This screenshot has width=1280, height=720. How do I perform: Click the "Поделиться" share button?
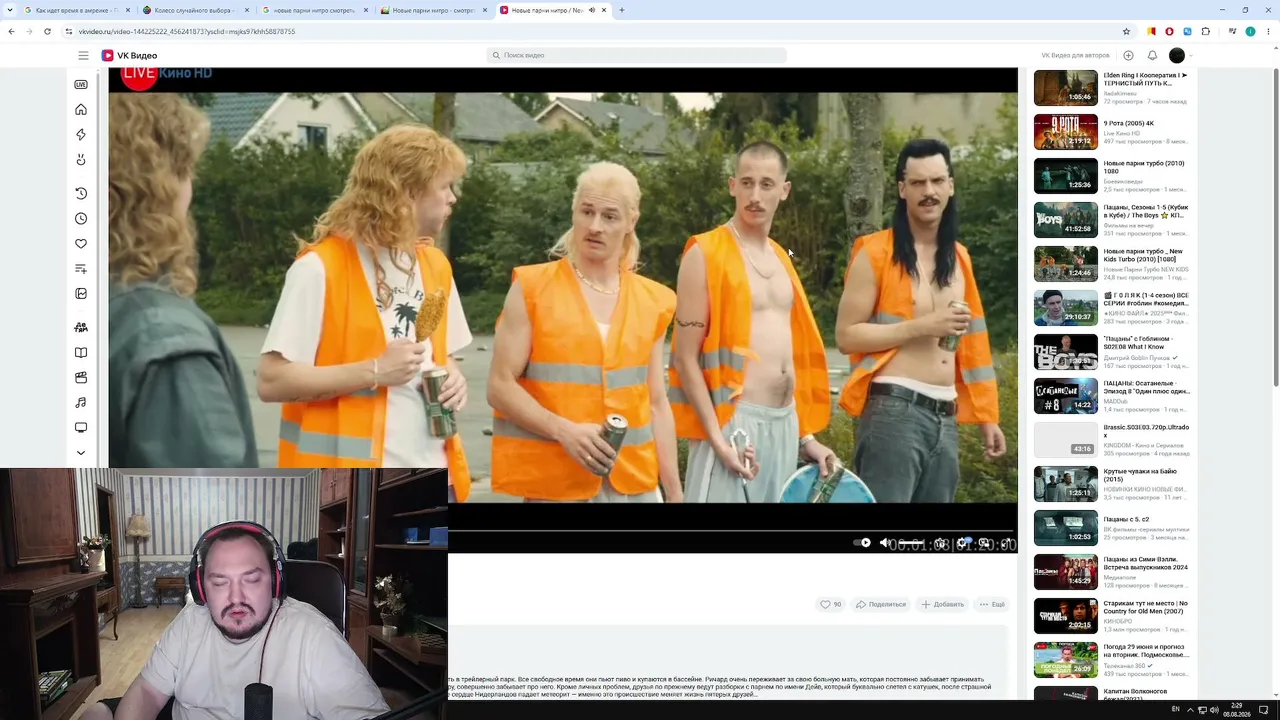tap(881, 604)
